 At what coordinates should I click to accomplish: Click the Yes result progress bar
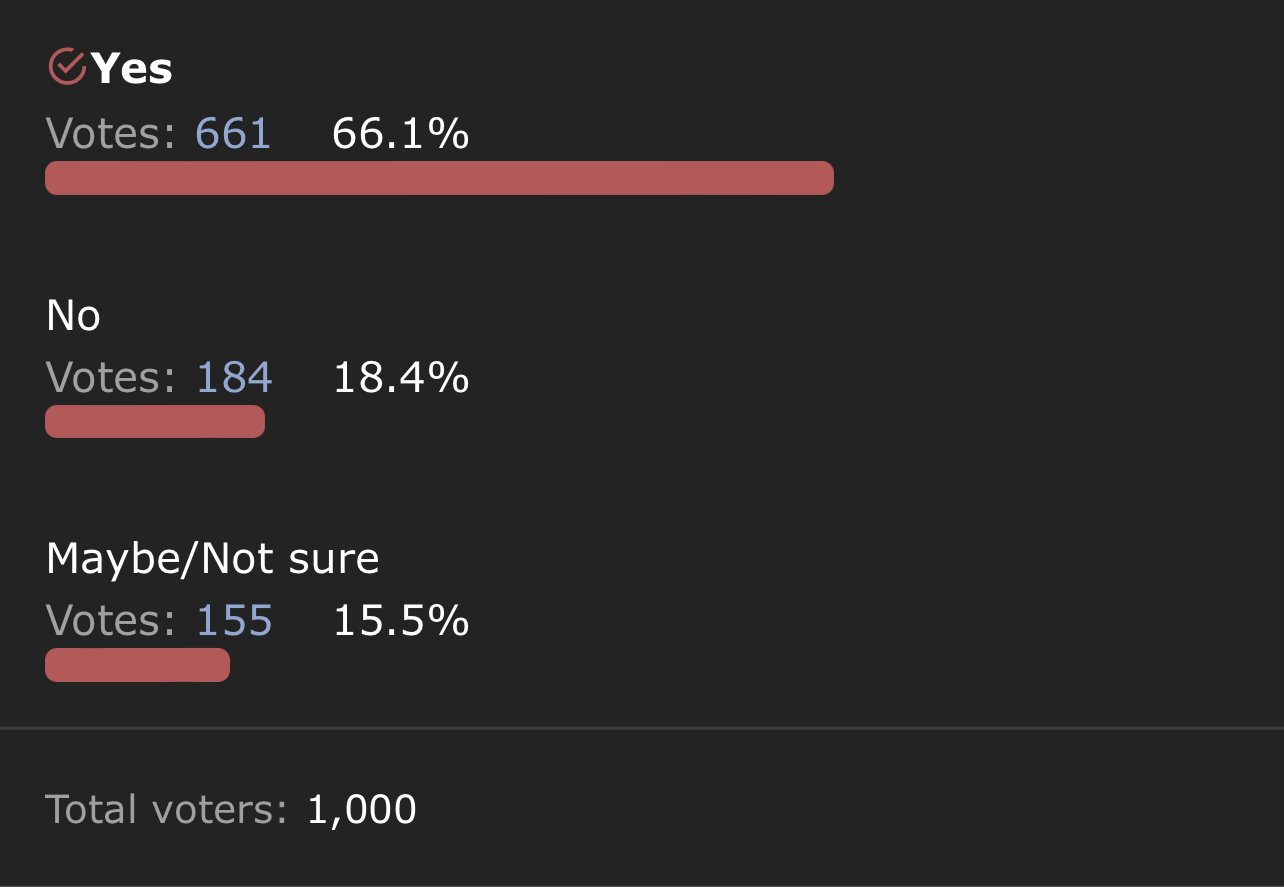(439, 178)
